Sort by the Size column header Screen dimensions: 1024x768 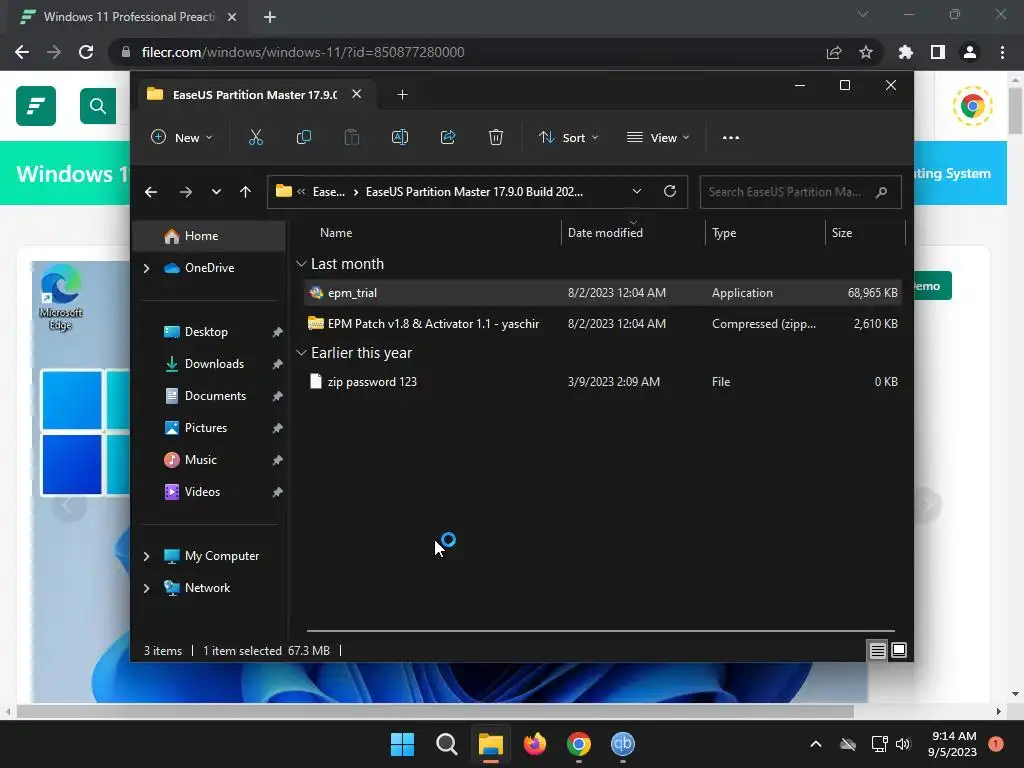[842, 232]
